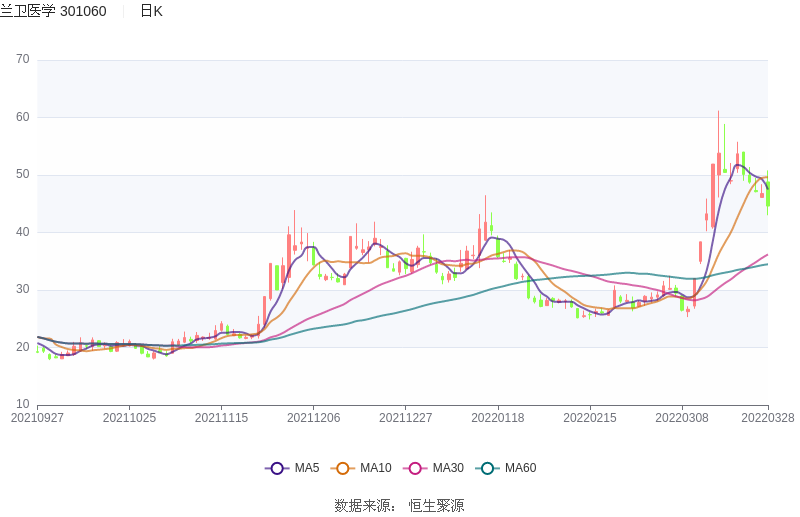Click the 40 value on the price axis
The width and height of the screenshot is (800, 517).
click(x=22, y=232)
